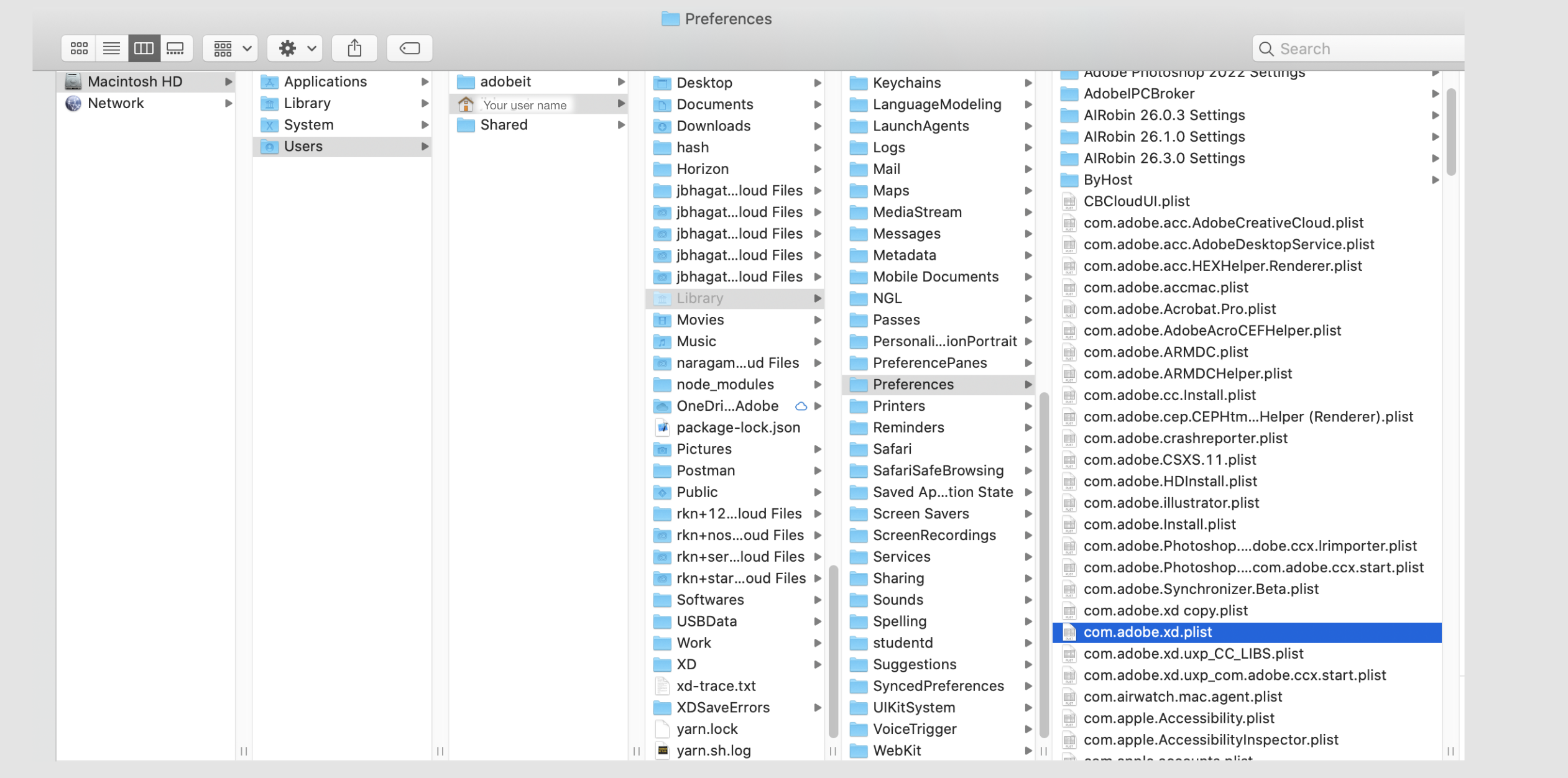Viewport: 1568px width, 778px height.
Task: Expand the Library folder disclosure arrow
Action: coord(817,298)
